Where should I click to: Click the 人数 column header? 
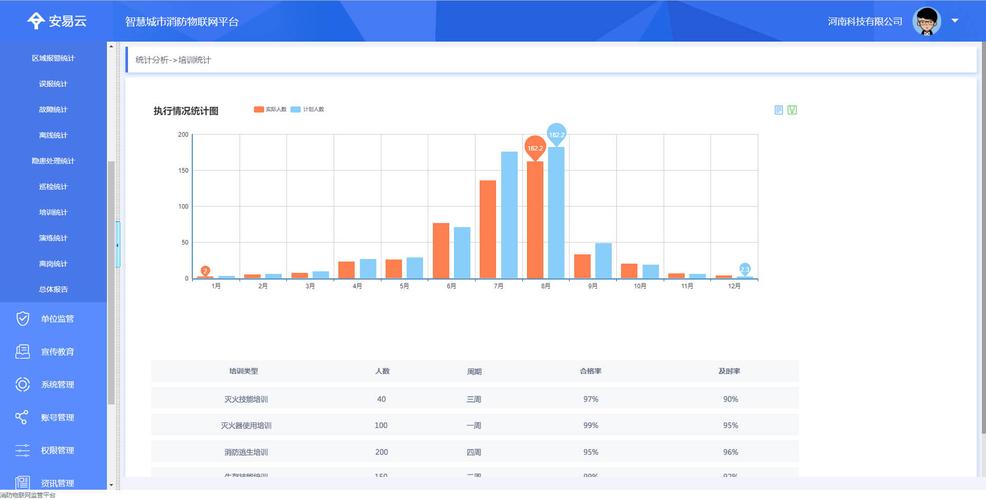pos(382,371)
